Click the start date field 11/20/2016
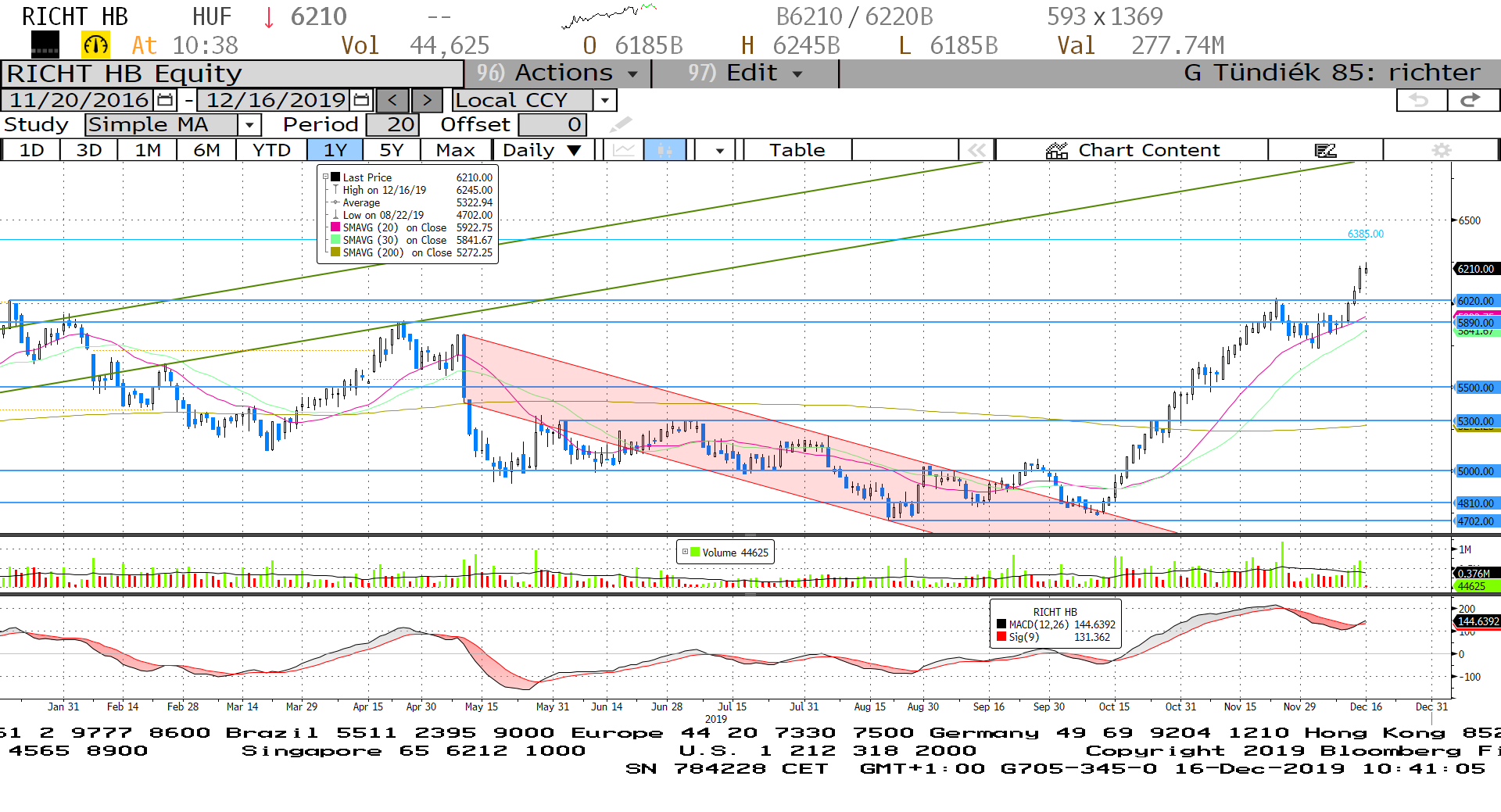 [78, 100]
